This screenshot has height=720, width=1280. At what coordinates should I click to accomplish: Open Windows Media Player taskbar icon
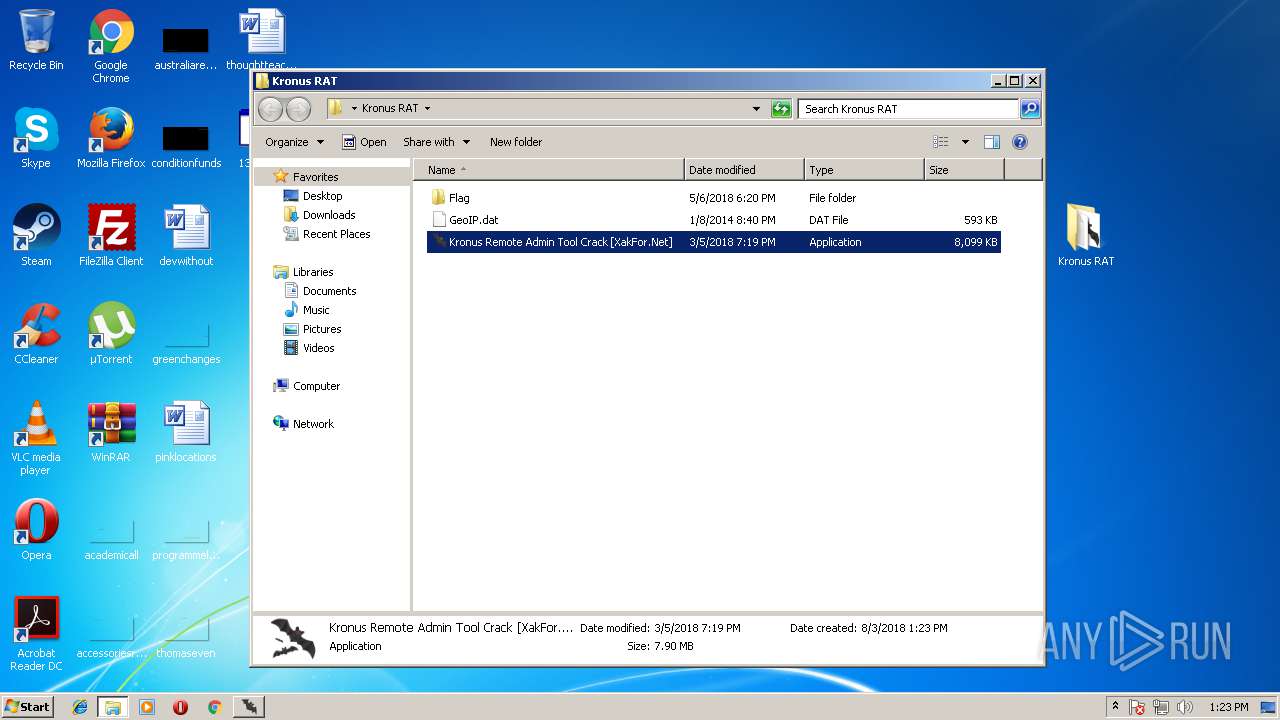147,707
